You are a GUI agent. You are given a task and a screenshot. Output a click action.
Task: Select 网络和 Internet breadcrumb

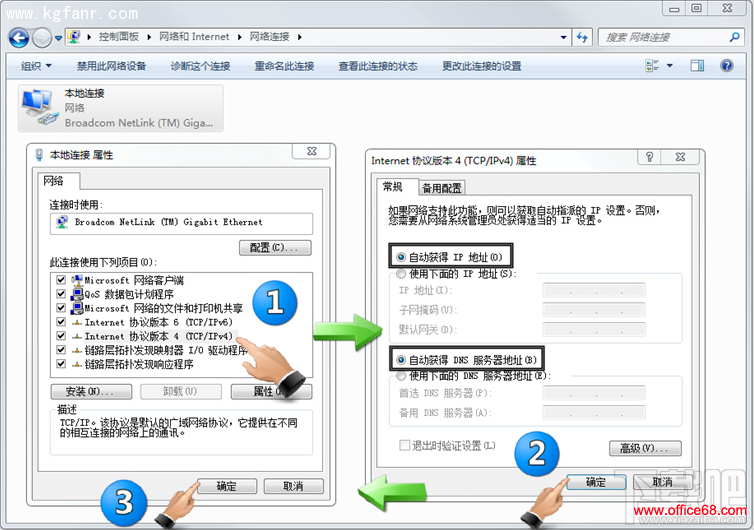tap(194, 37)
